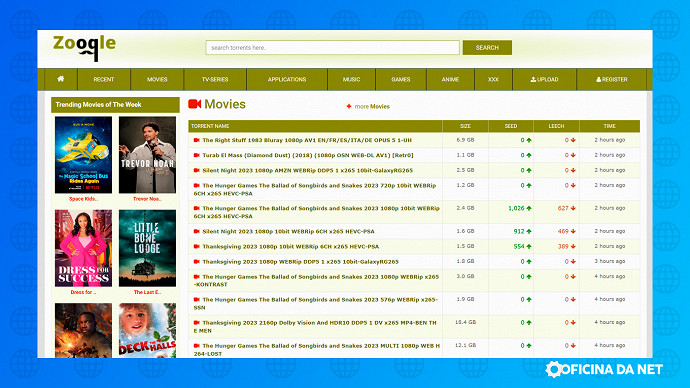Open the Little Bone Lodge poster
The width and height of the screenshot is (690, 388).
[x=147, y=248]
